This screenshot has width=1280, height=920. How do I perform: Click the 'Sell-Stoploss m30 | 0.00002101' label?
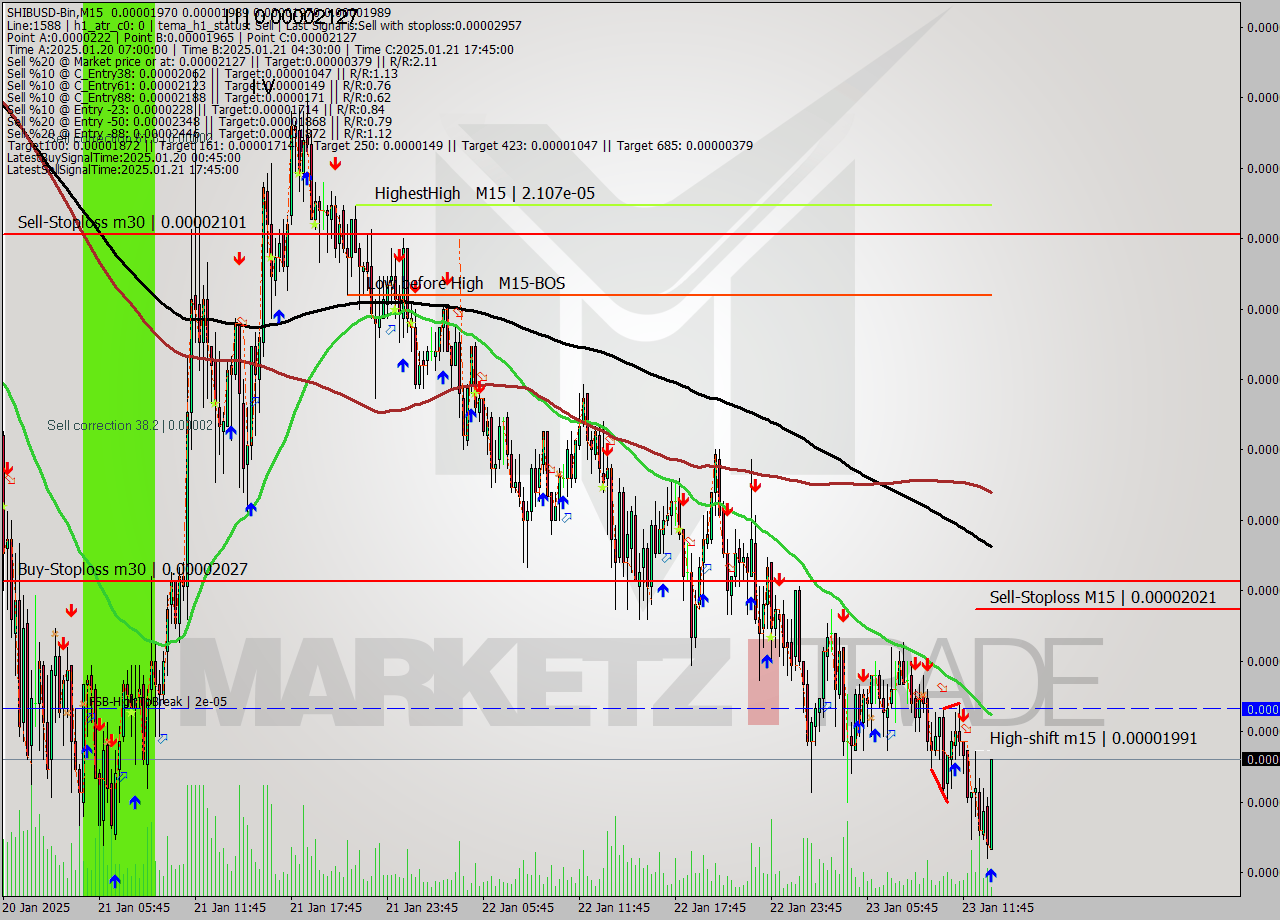pos(132,222)
